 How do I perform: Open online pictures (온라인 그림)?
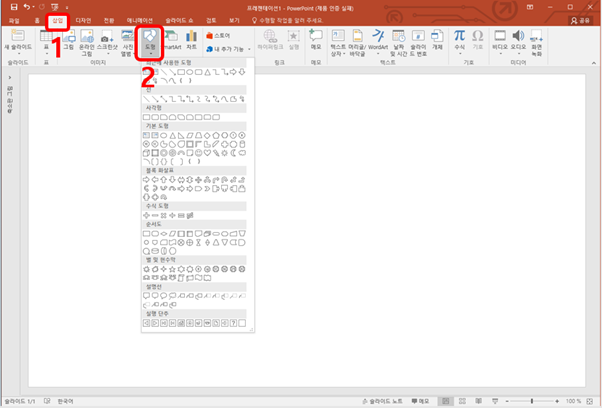click(87, 43)
